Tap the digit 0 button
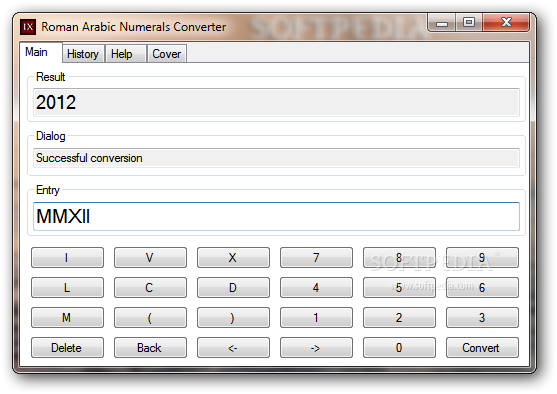 tap(399, 347)
